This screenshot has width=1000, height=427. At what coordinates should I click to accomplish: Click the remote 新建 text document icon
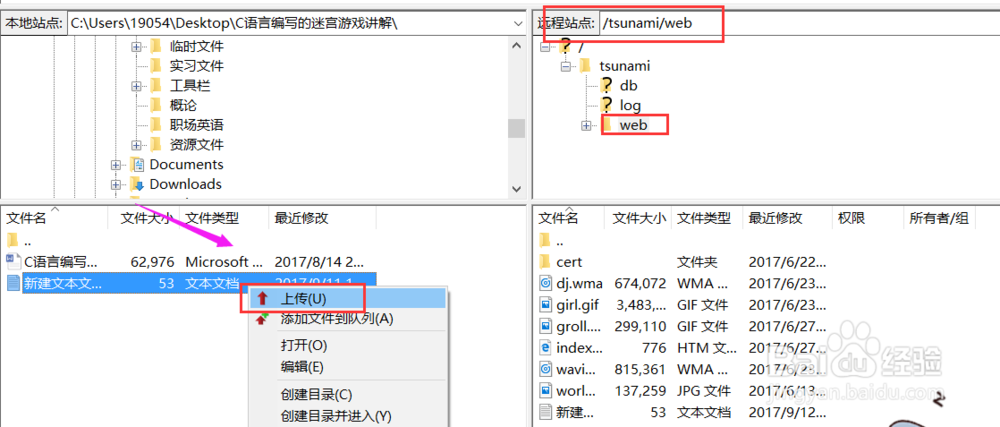(545, 412)
